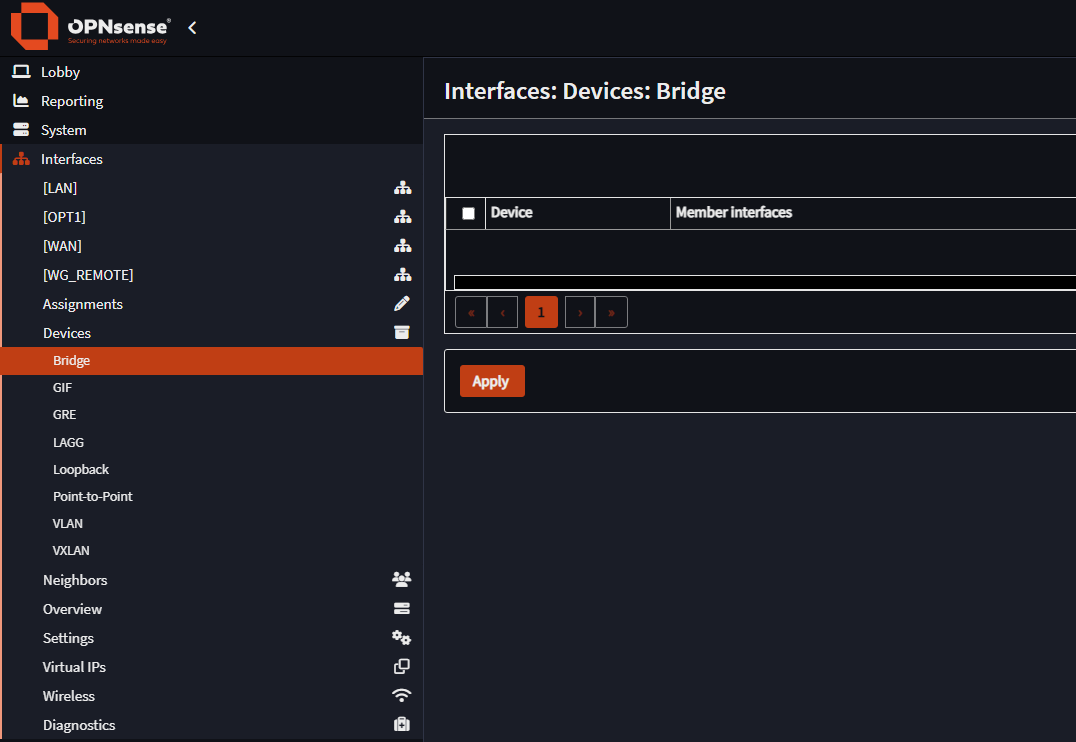Screen dimensions: 1076x742
Task: Click the System server icon
Action: click(x=21, y=130)
